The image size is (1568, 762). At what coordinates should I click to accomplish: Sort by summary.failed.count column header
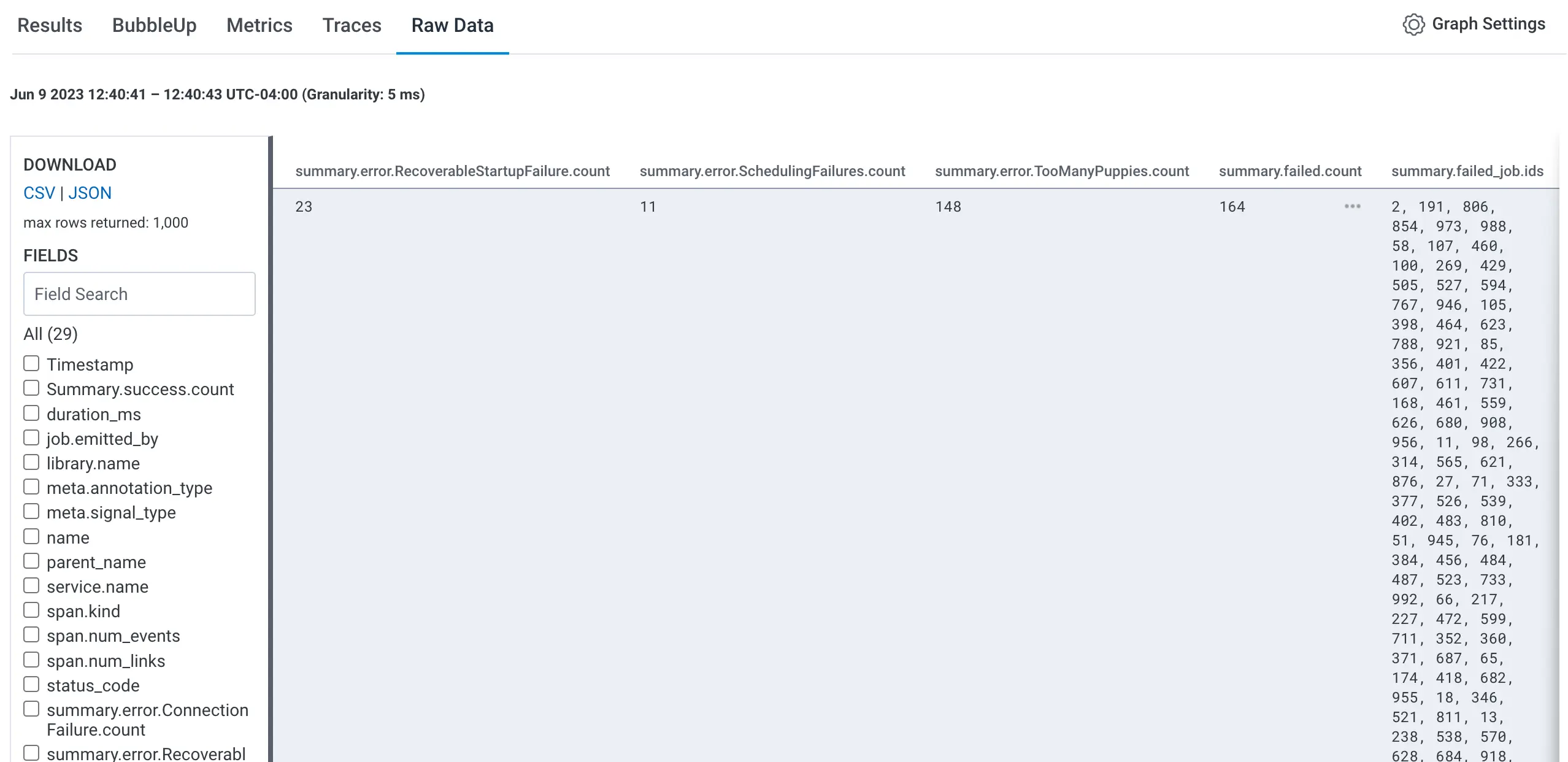(x=1289, y=171)
